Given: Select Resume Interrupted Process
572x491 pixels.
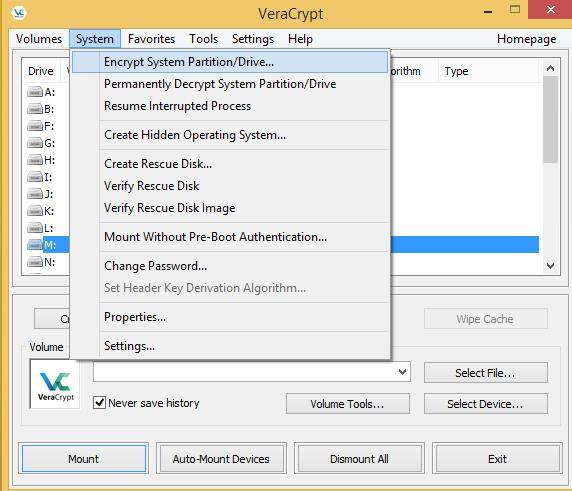Looking at the screenshot, I should (230, 106).
